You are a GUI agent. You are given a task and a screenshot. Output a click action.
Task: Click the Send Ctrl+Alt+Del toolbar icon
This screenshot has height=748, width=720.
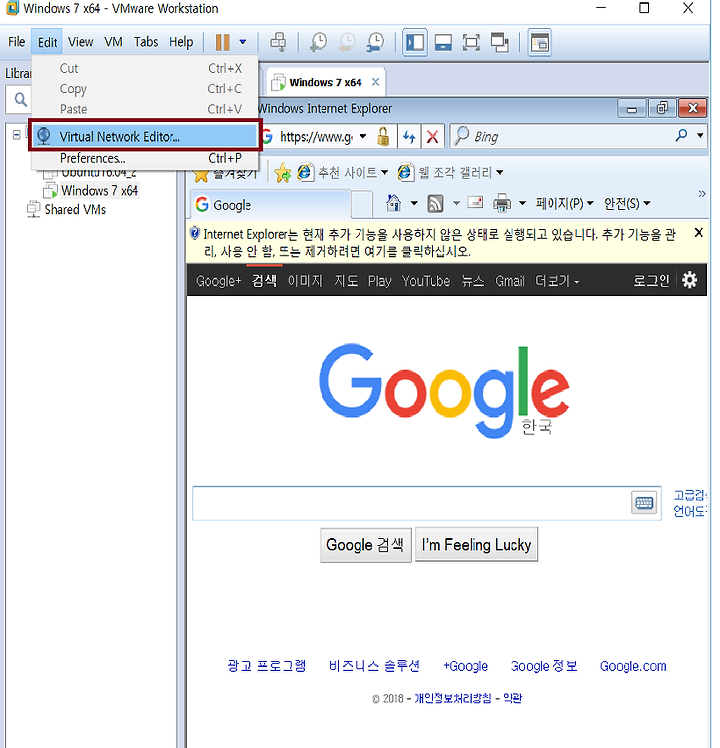[x=278, y=42]
